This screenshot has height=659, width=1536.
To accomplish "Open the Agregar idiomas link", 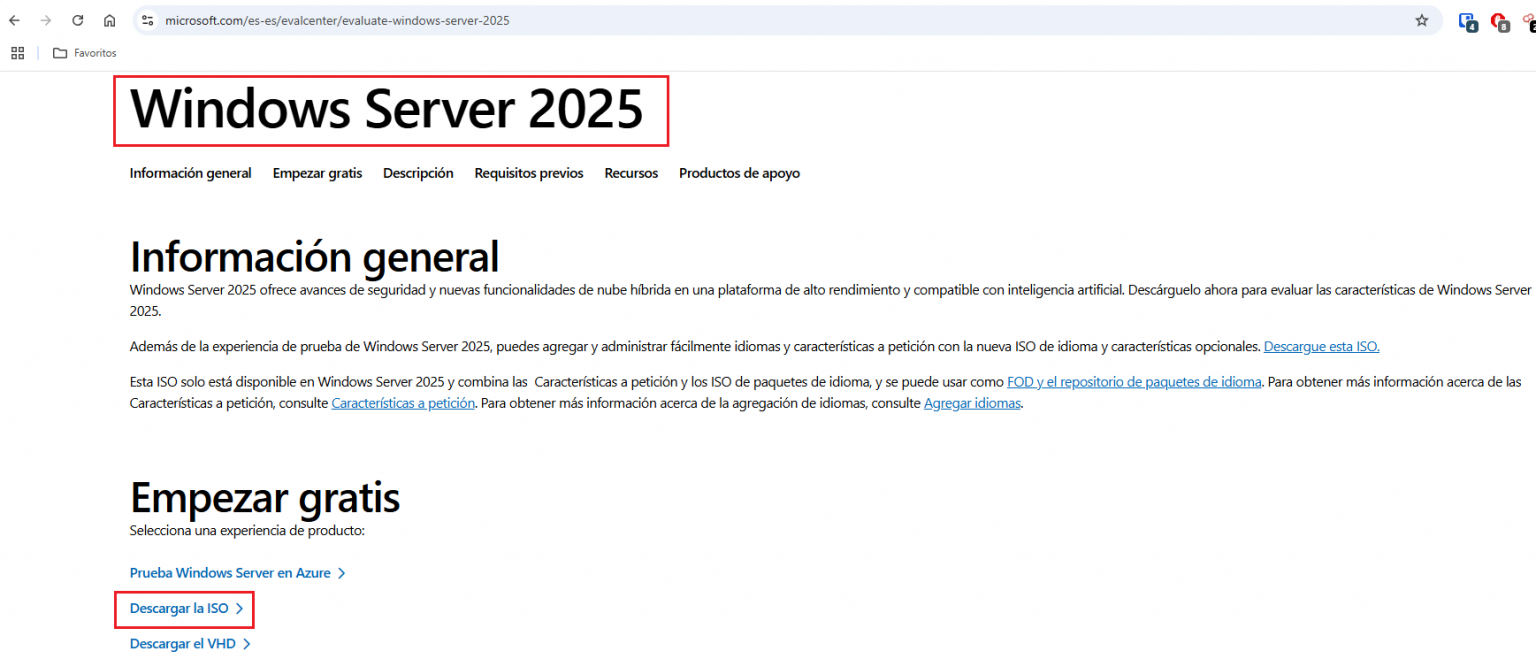I will 972,404.
